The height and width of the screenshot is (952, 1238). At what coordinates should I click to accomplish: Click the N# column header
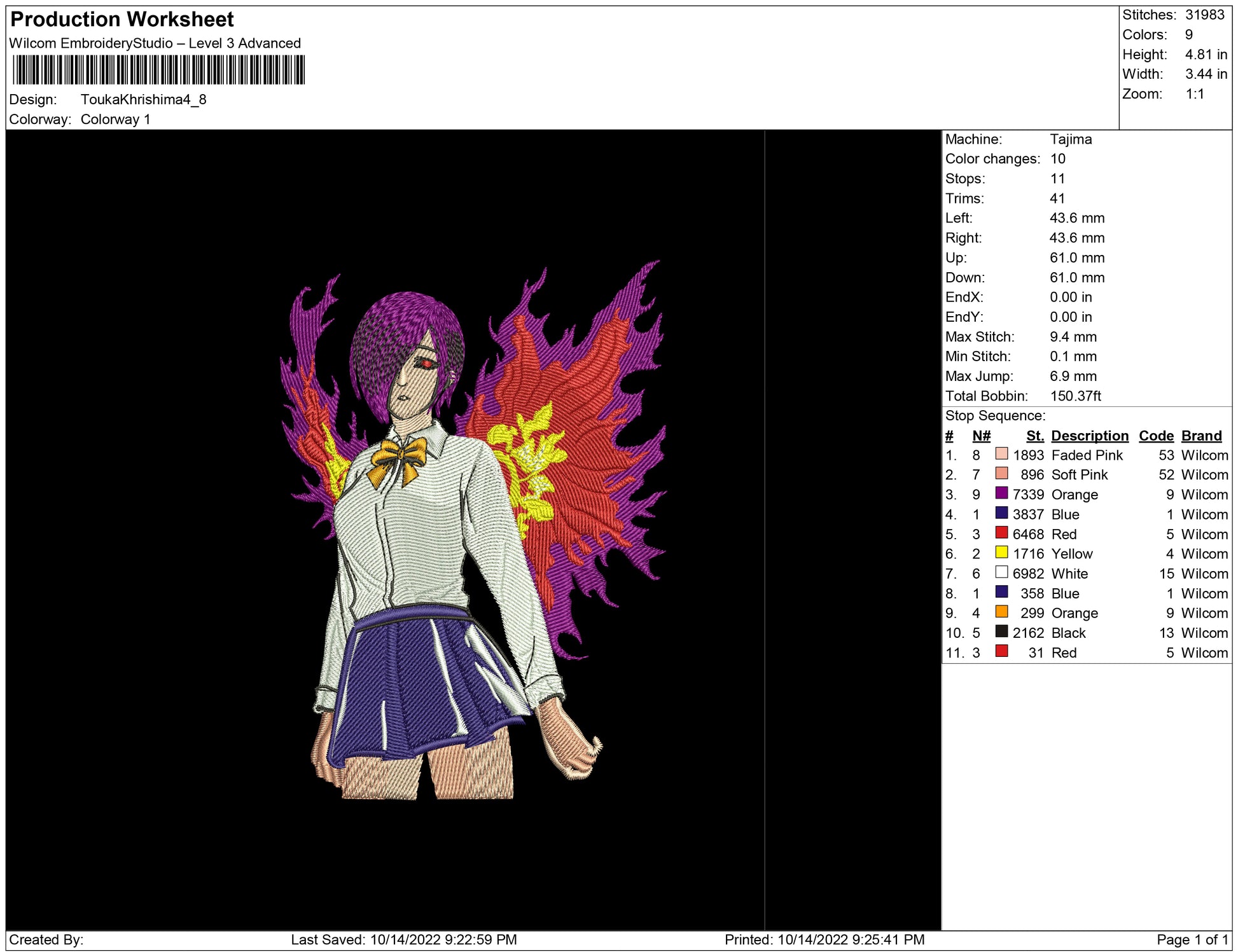click(981, 436)
